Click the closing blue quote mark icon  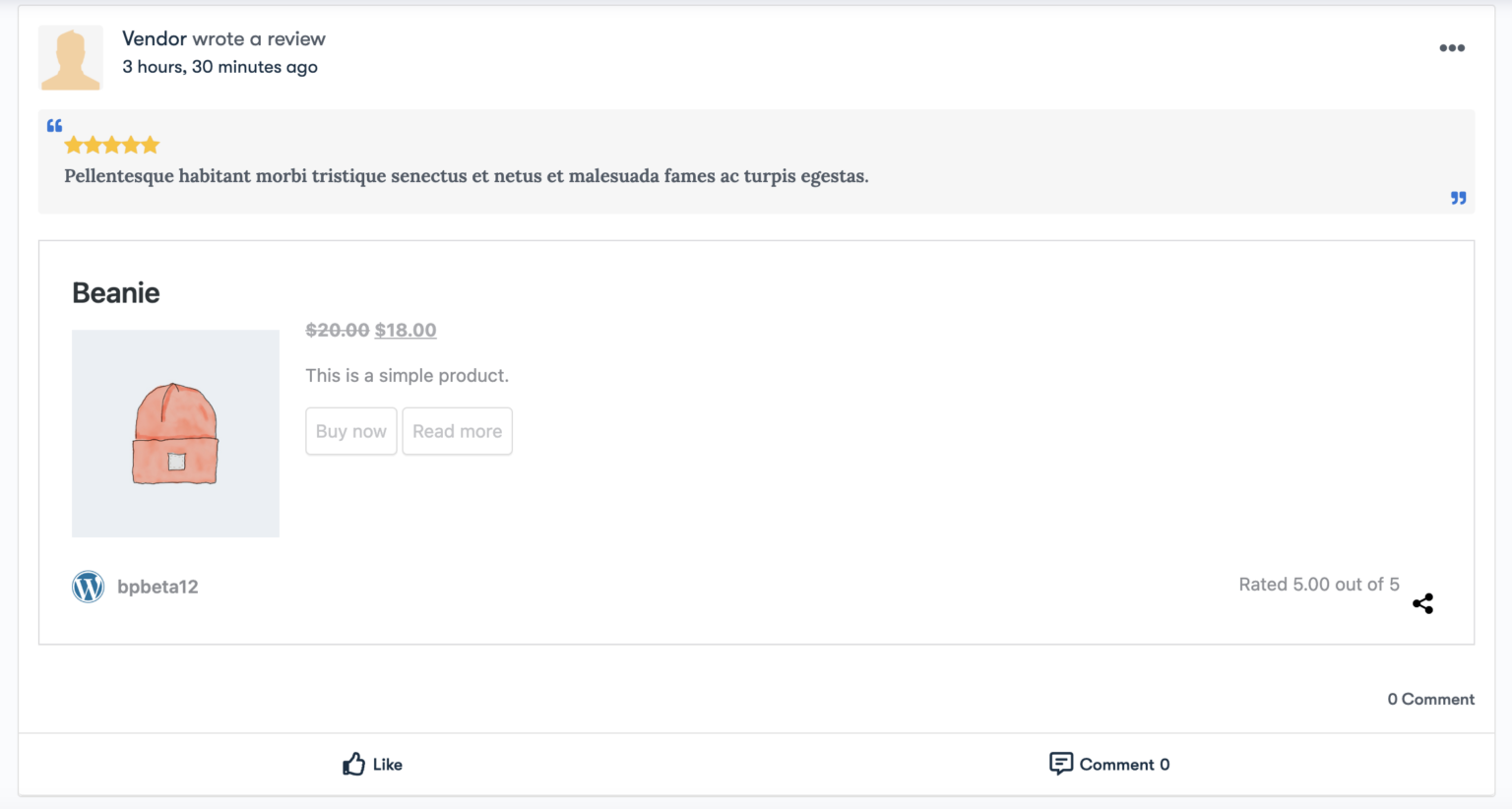pyautogui.click(x=1458, y=198)
